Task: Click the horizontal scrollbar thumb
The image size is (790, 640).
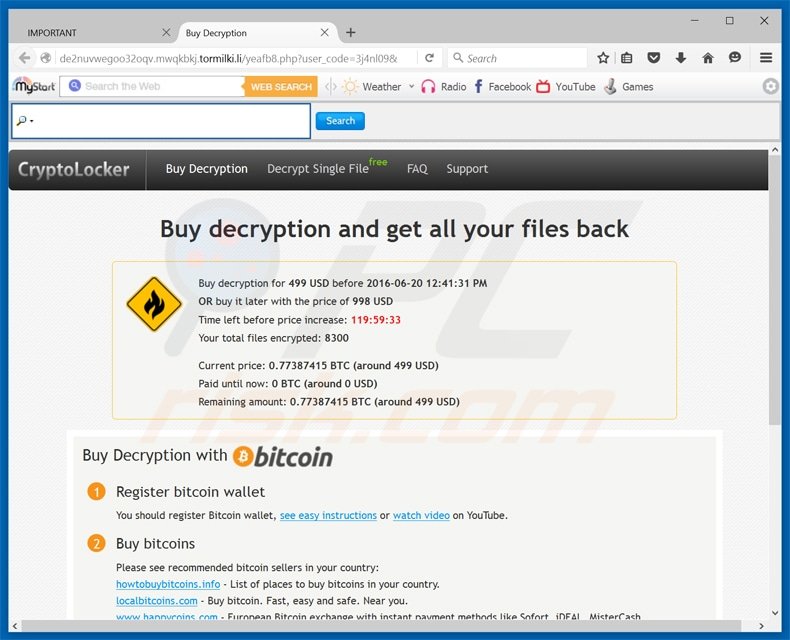Action: 381,626
